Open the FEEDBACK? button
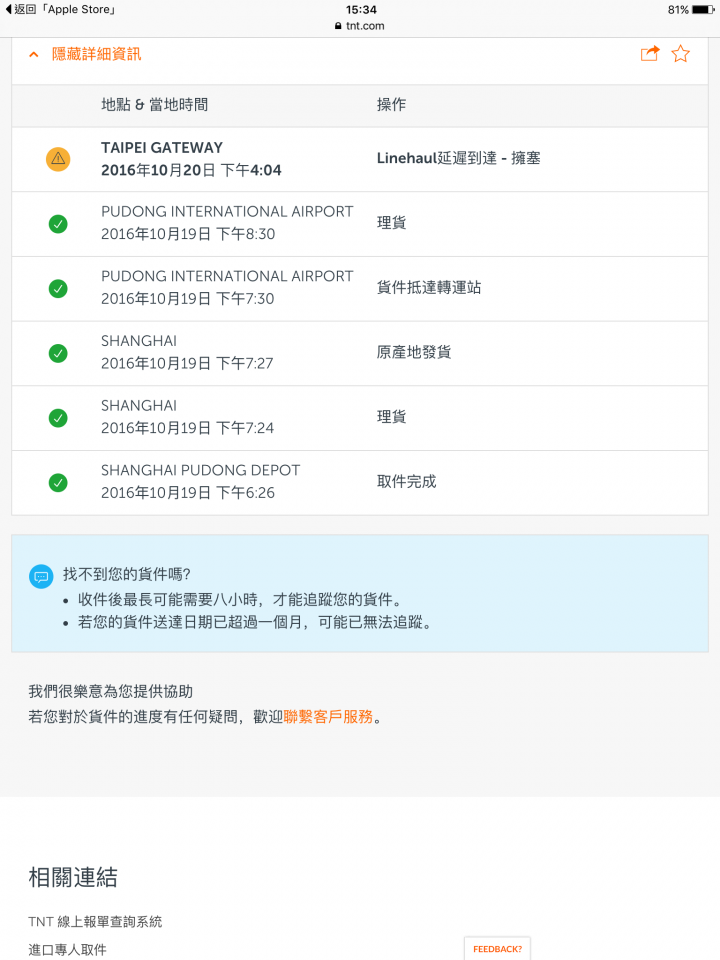Viewport: 720px width, 960px height. click(x=497, y=949)
